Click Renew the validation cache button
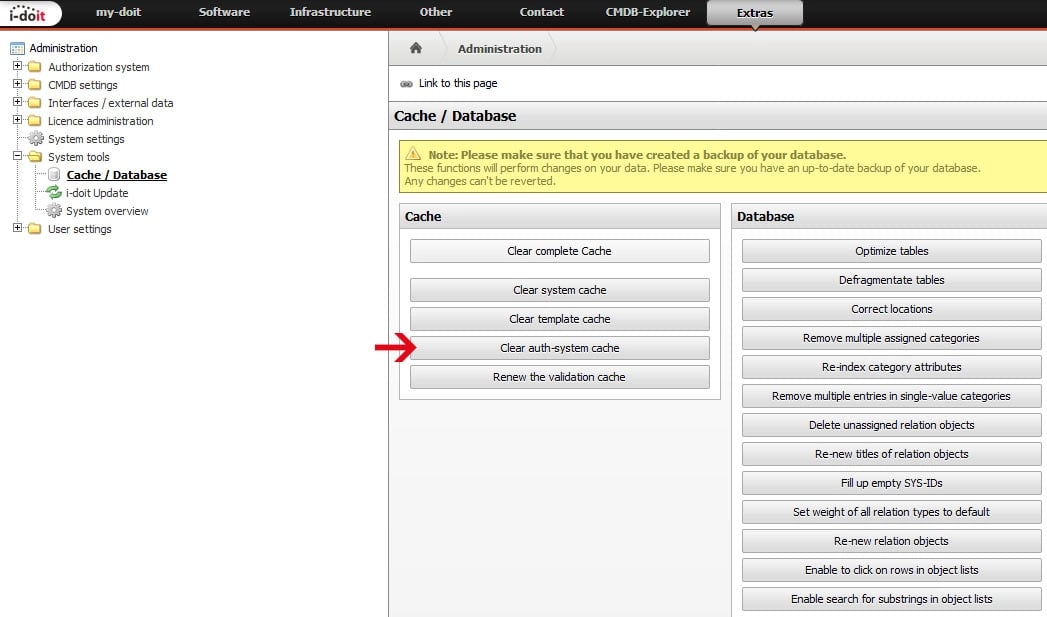This screenshot has width=1047, height=617. click(560, 377)
